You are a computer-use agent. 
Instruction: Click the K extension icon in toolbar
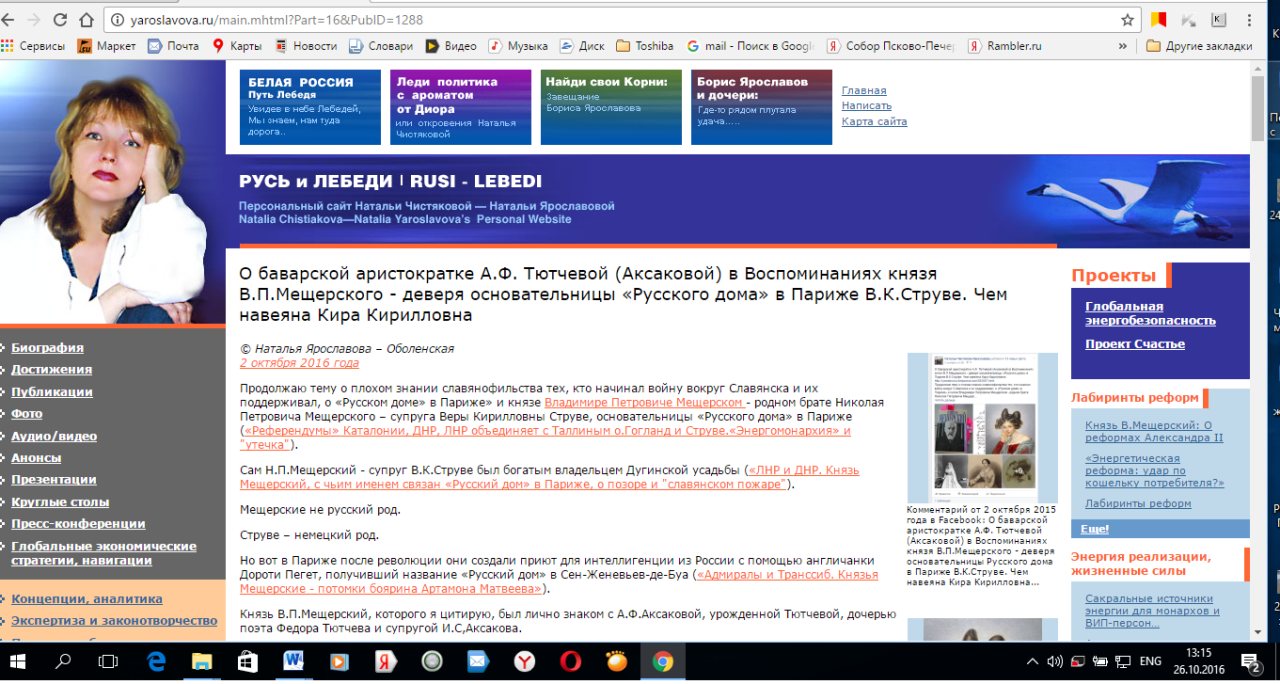tap(1218, 20)
